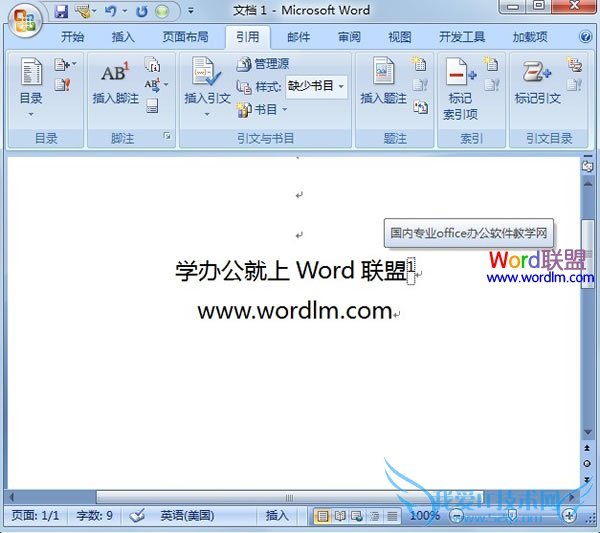Click the spelling check icon in status bar

pyautogui.click(x=138, y=516)
